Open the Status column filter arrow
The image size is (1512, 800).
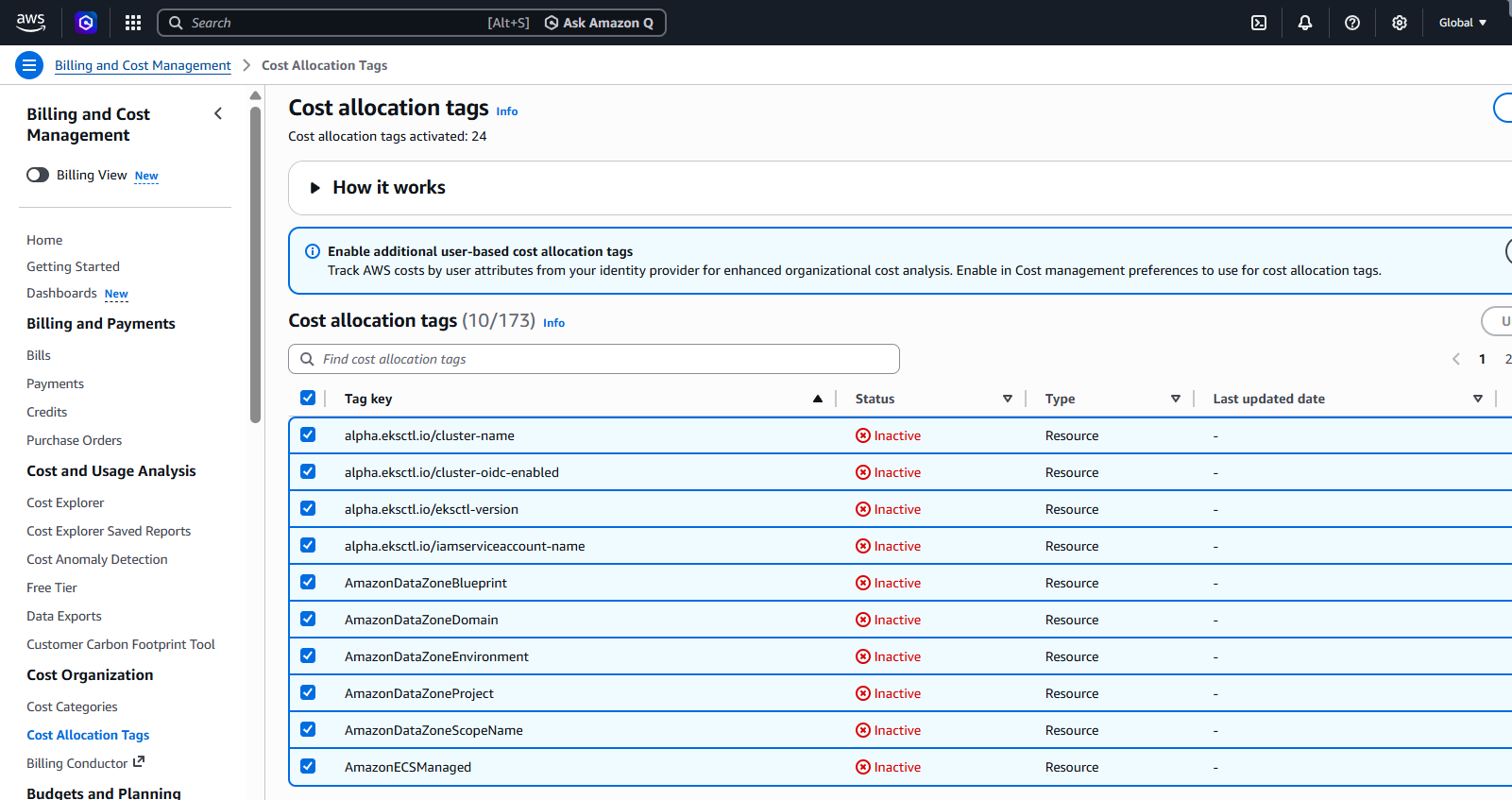[1008, 399]
